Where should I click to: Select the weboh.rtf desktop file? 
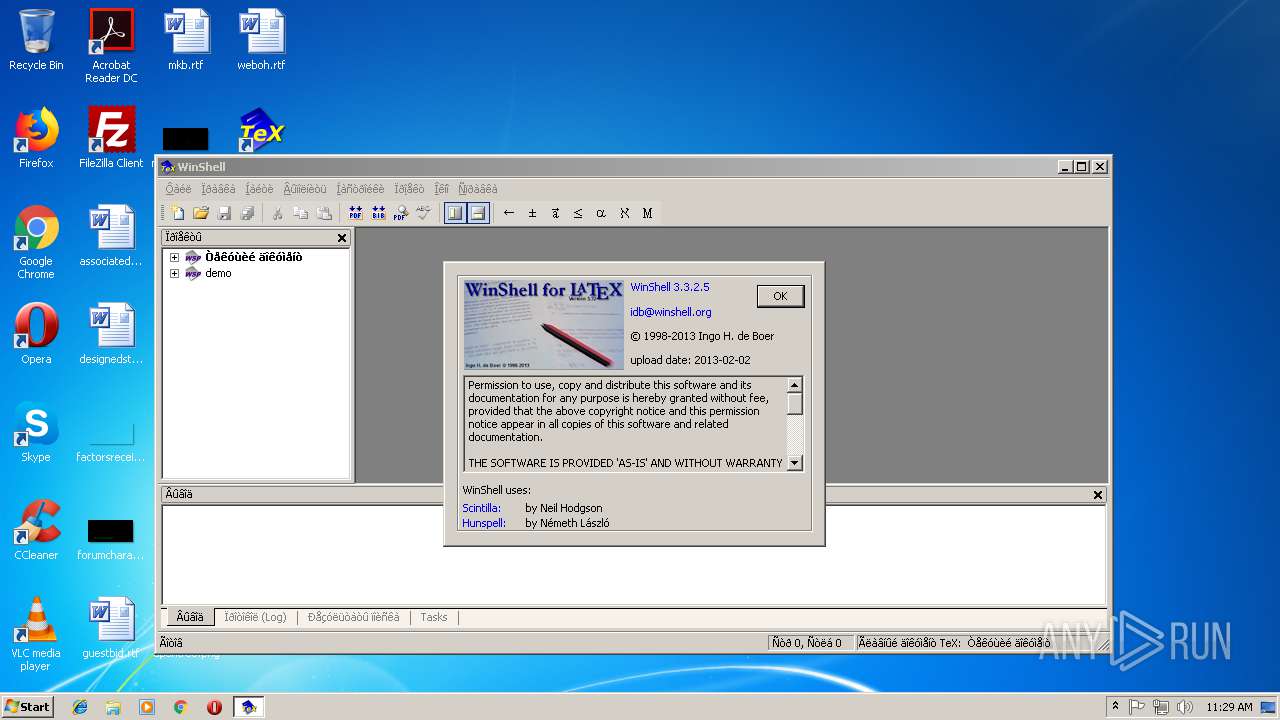(x=261, y=40)
